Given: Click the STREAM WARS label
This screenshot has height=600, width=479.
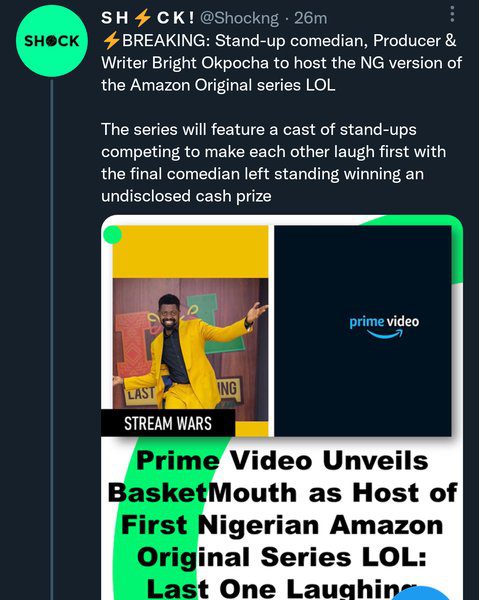Looking at the screenshot, I should click(168, 423).
